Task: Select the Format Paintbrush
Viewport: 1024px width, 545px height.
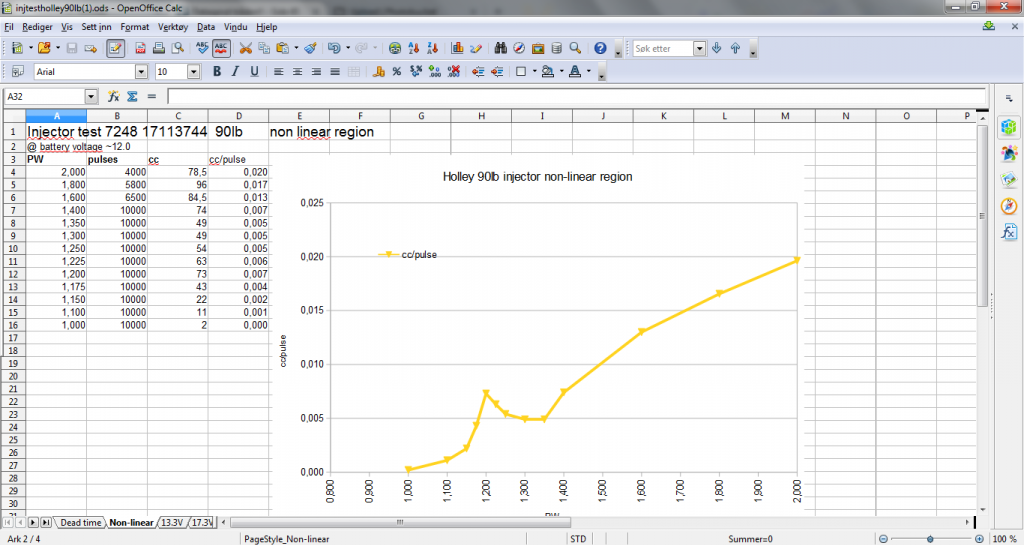Action: [311, 48]
